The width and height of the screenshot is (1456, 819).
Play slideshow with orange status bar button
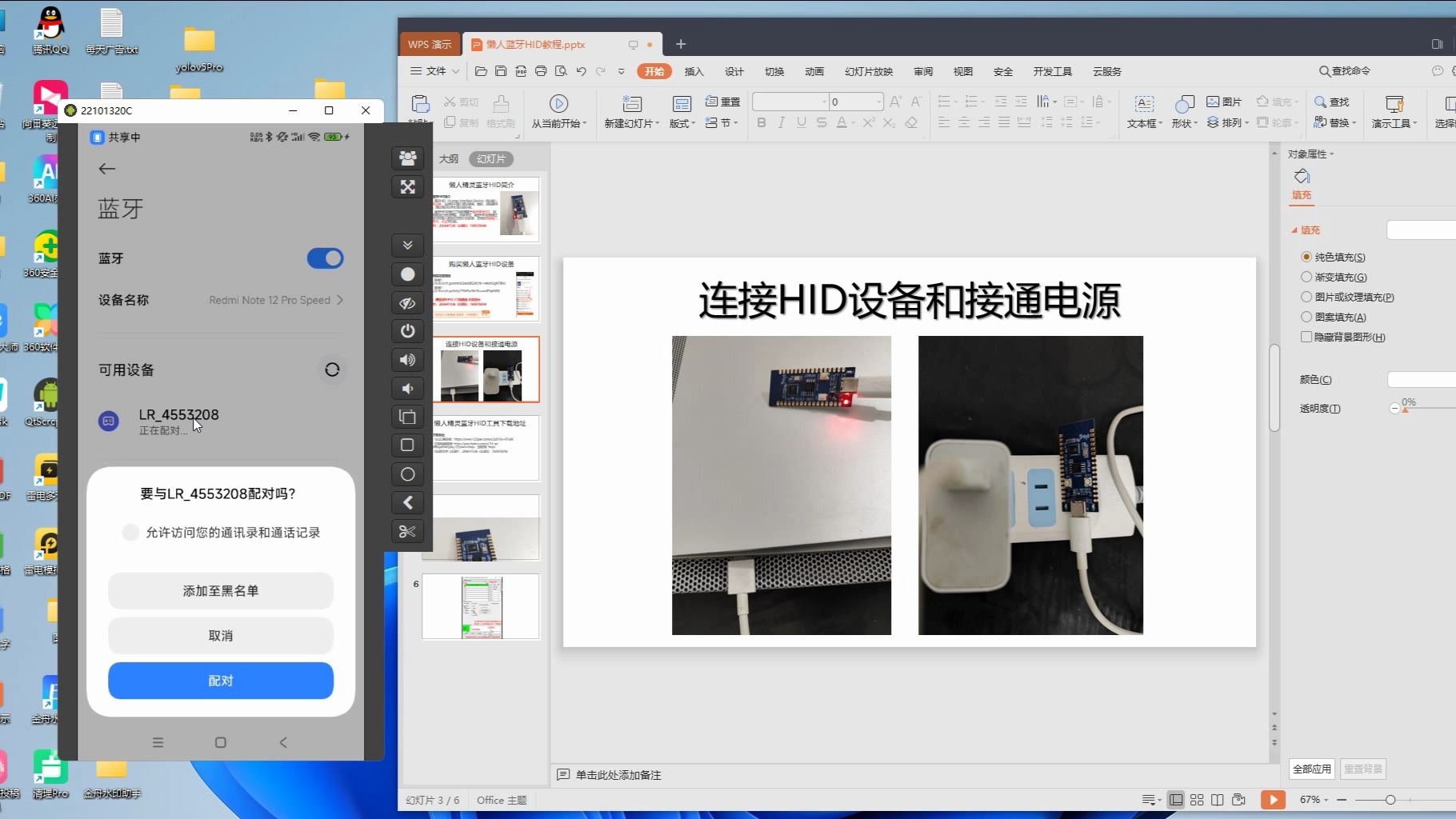pos(1273,800)
